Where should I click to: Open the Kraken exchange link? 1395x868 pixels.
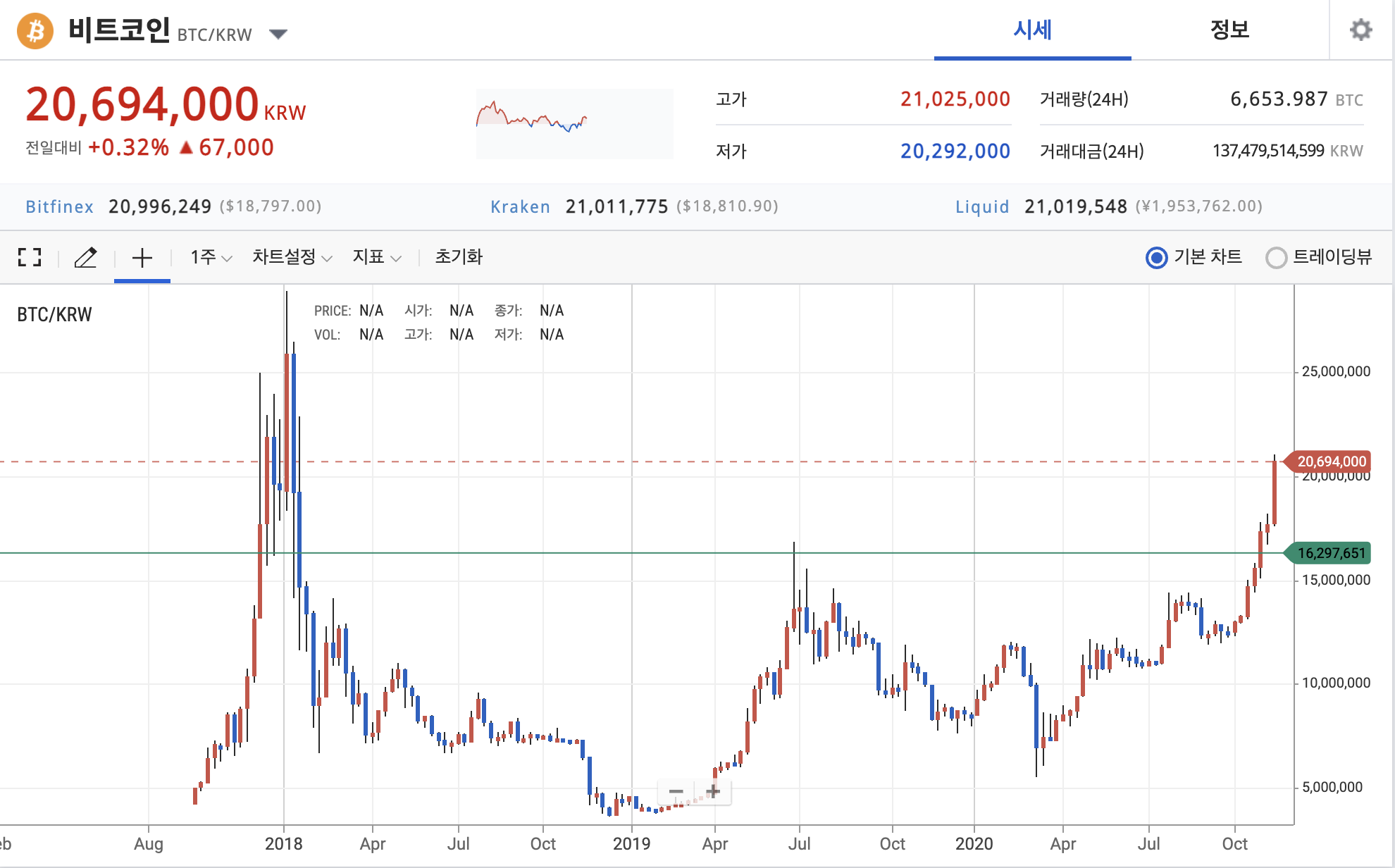(x=520, y=206)
